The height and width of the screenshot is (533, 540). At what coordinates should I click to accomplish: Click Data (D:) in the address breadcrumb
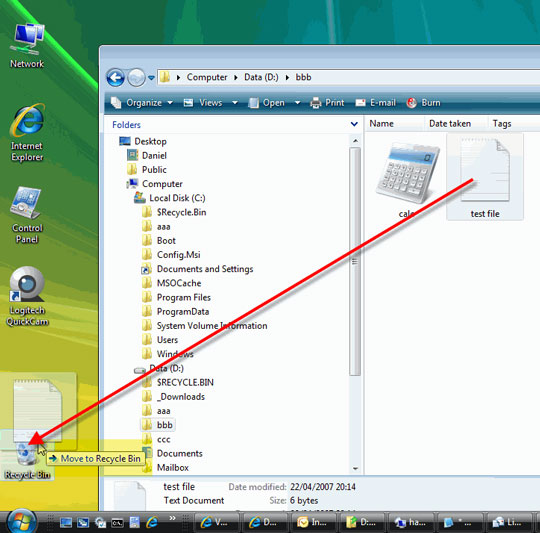tap(261, 77)
